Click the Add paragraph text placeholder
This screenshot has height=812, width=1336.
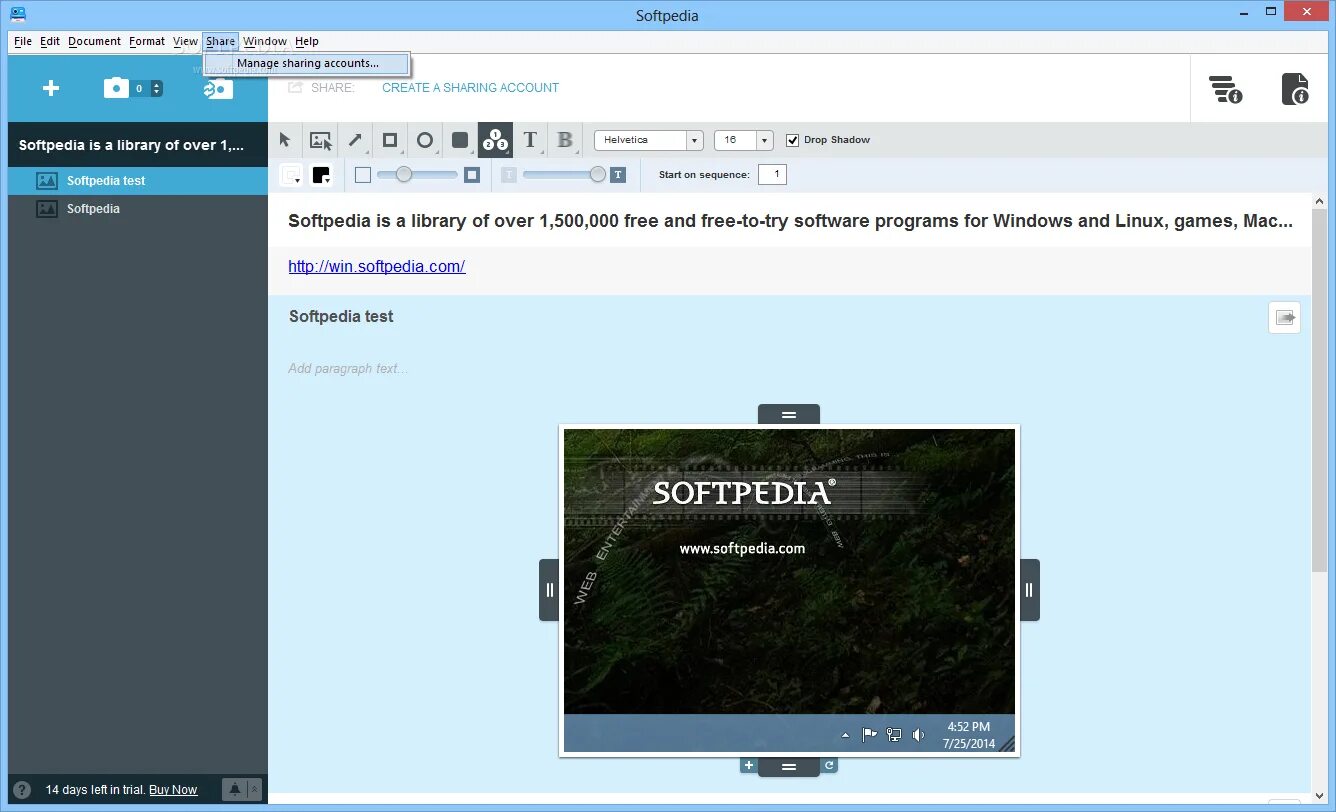coord(348,369)
